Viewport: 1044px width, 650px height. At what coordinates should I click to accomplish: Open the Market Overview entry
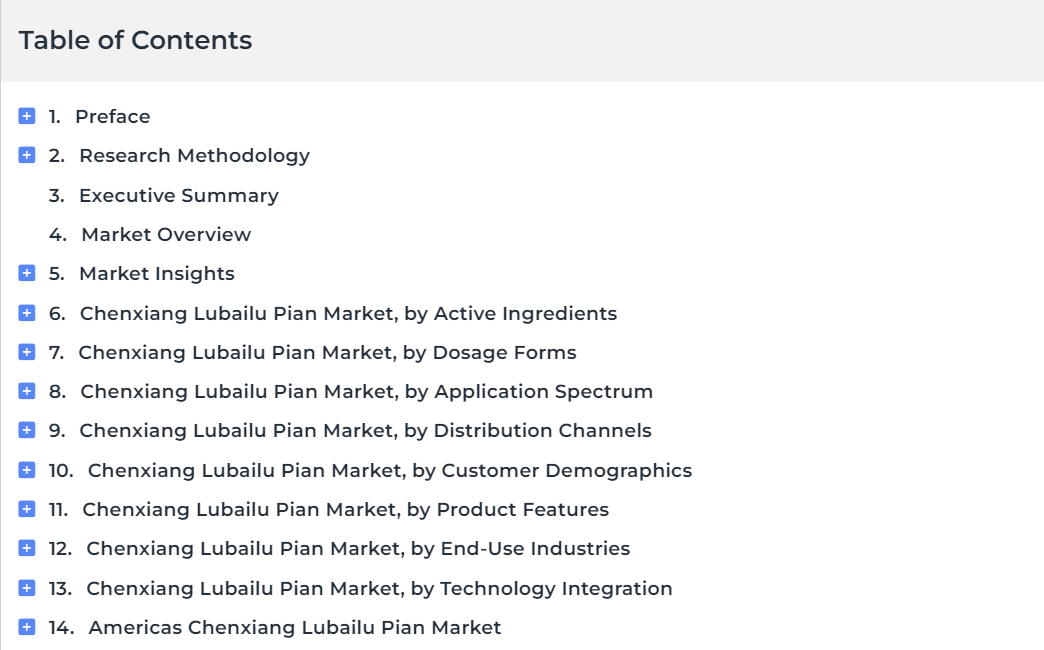166,234
